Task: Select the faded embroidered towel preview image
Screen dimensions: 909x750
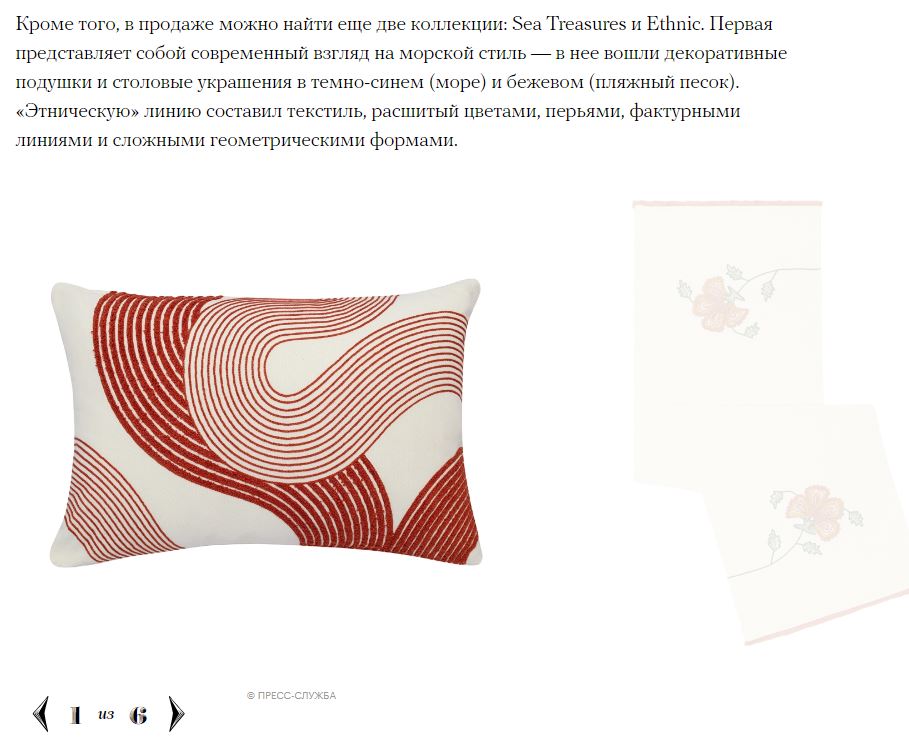Action: pyautogui.click(x=770, y=423)
